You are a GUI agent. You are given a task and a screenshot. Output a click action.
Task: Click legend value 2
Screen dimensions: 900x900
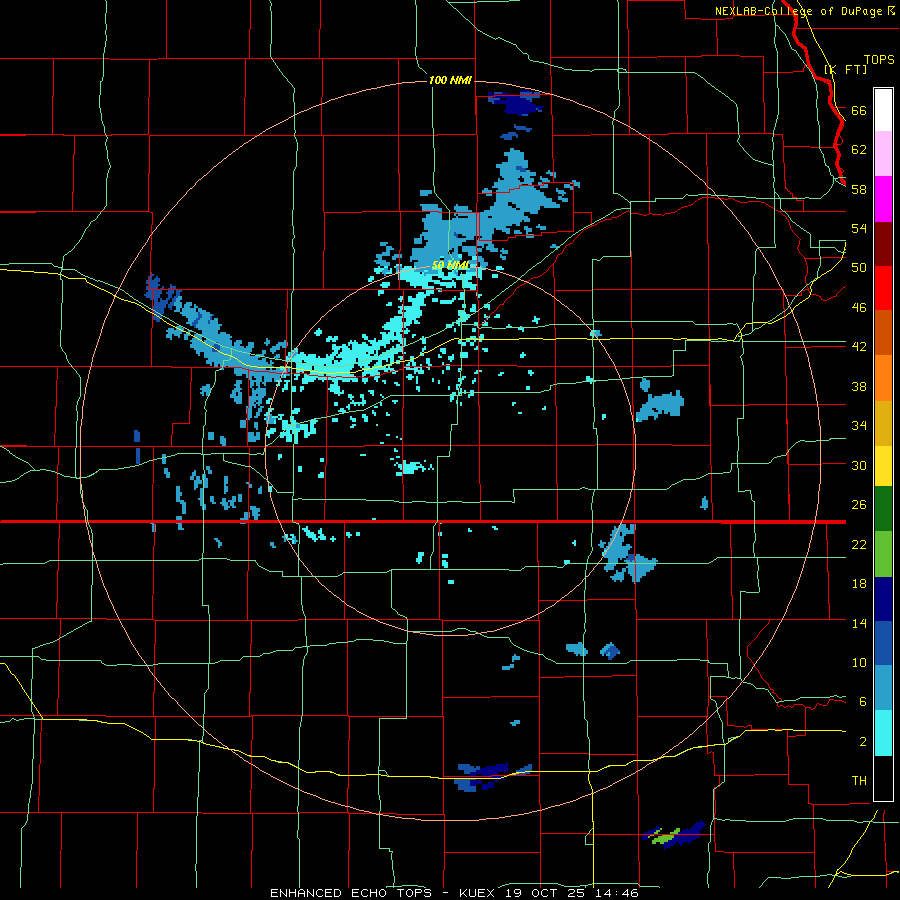tap(863, 742)
